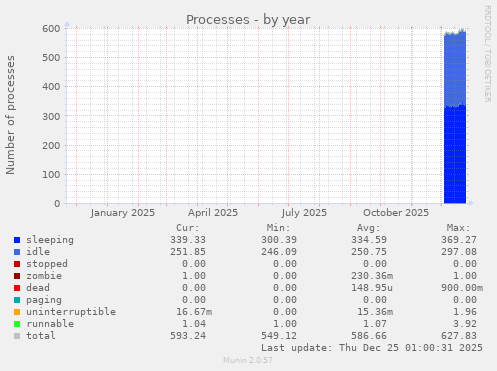497x371 pixels.
Task: Select the 'sleeping' legend label
Action: tap(50, 240)
